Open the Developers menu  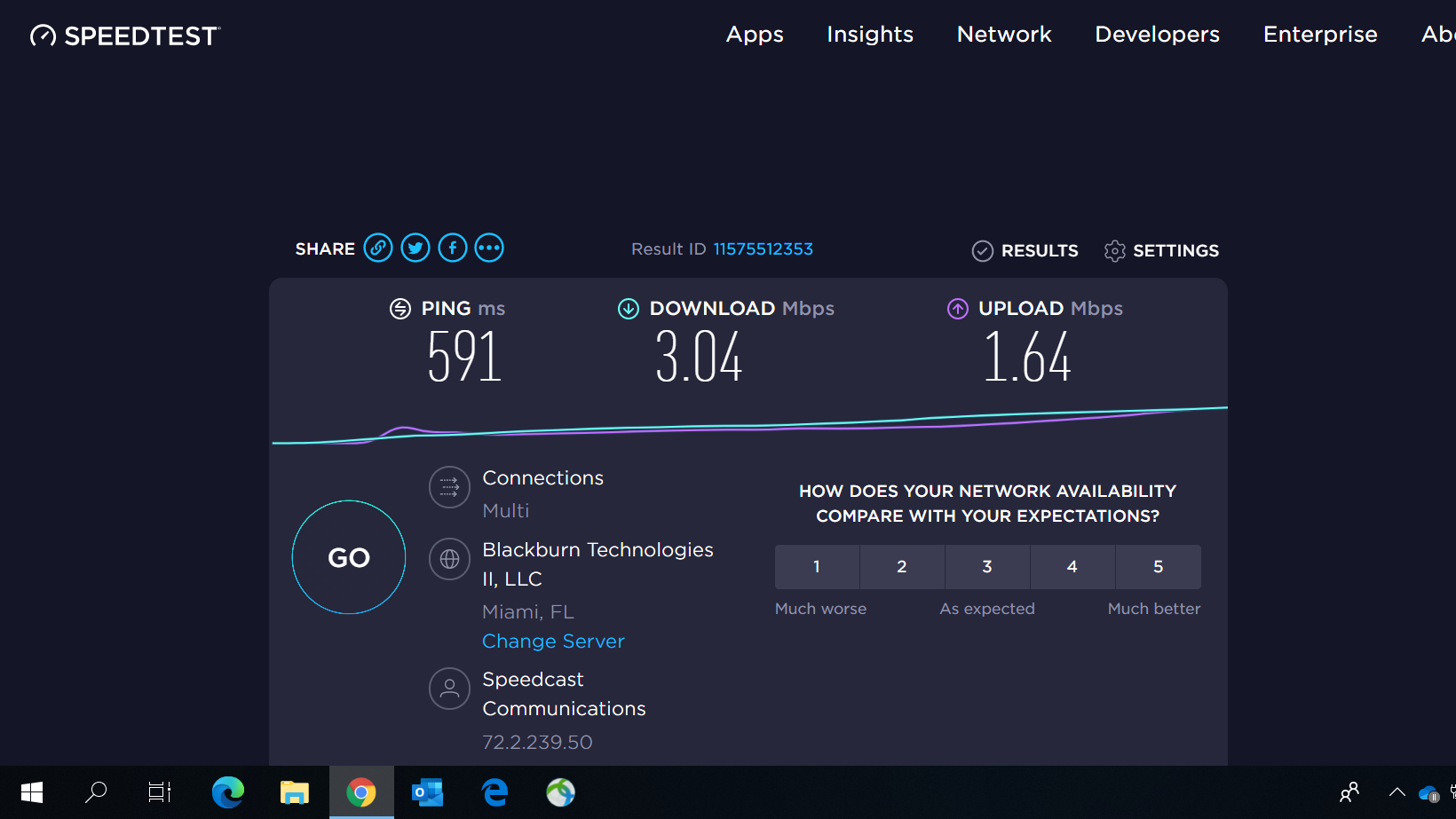pos(1157,35)
